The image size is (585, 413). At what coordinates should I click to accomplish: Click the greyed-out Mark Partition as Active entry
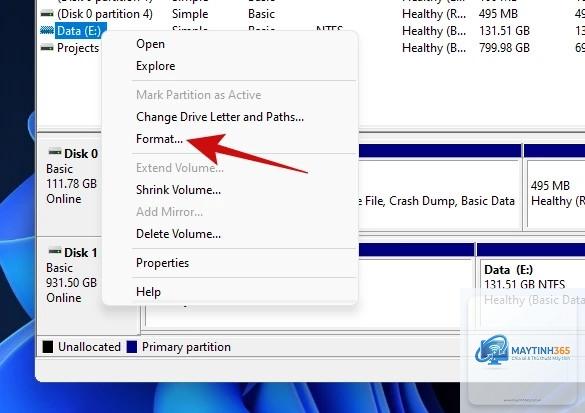(198, 95)
